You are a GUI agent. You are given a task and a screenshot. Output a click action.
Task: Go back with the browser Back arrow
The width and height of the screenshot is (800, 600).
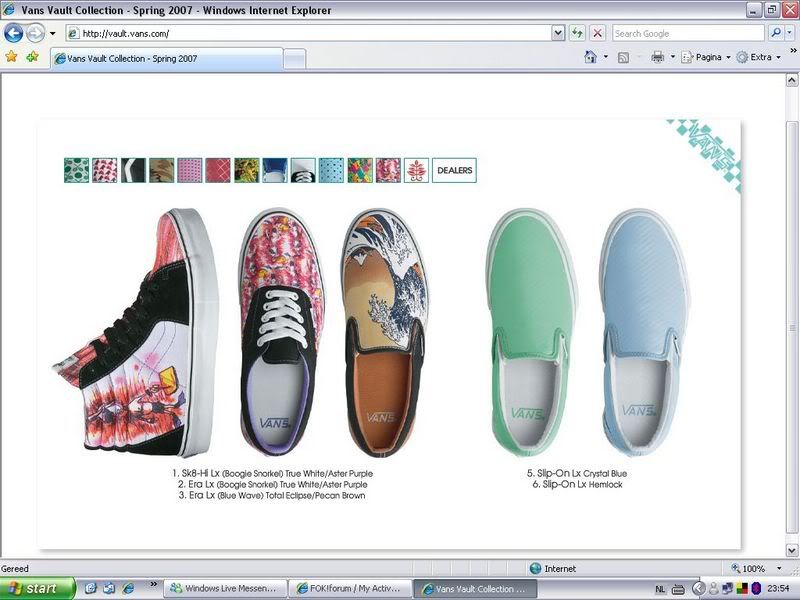(14, 34)
